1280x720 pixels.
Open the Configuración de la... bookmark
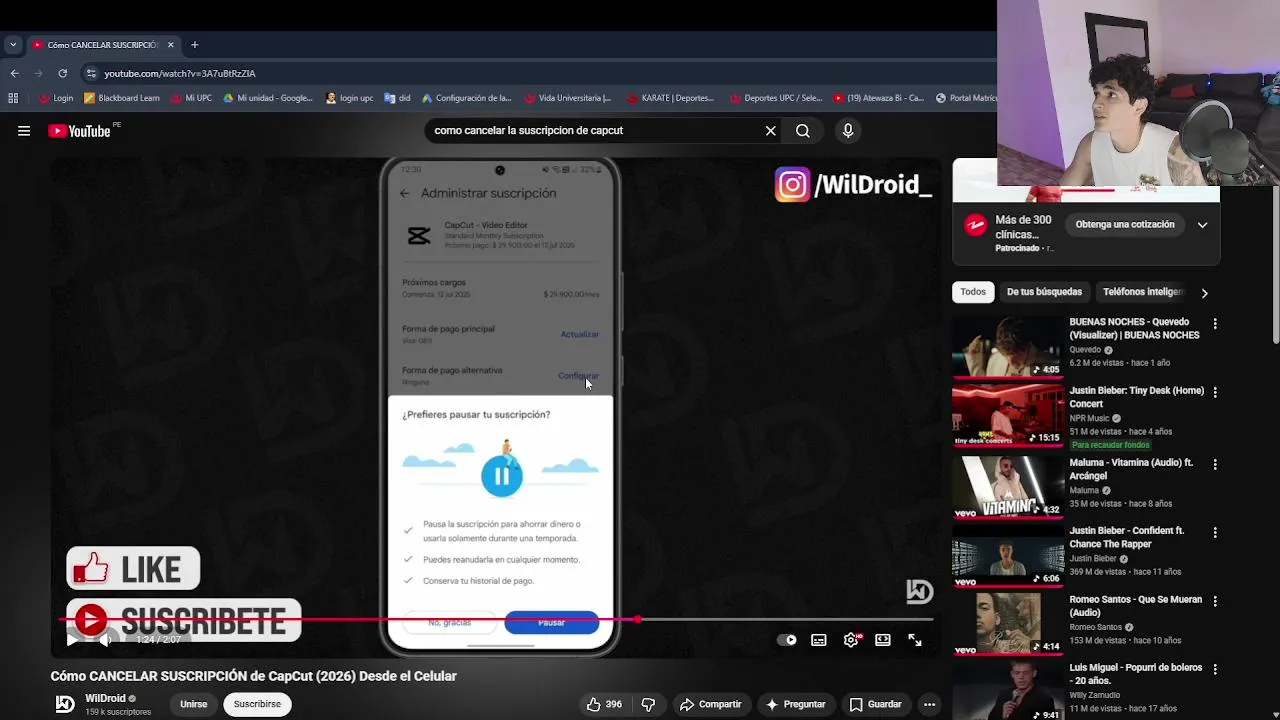[467, 98]
